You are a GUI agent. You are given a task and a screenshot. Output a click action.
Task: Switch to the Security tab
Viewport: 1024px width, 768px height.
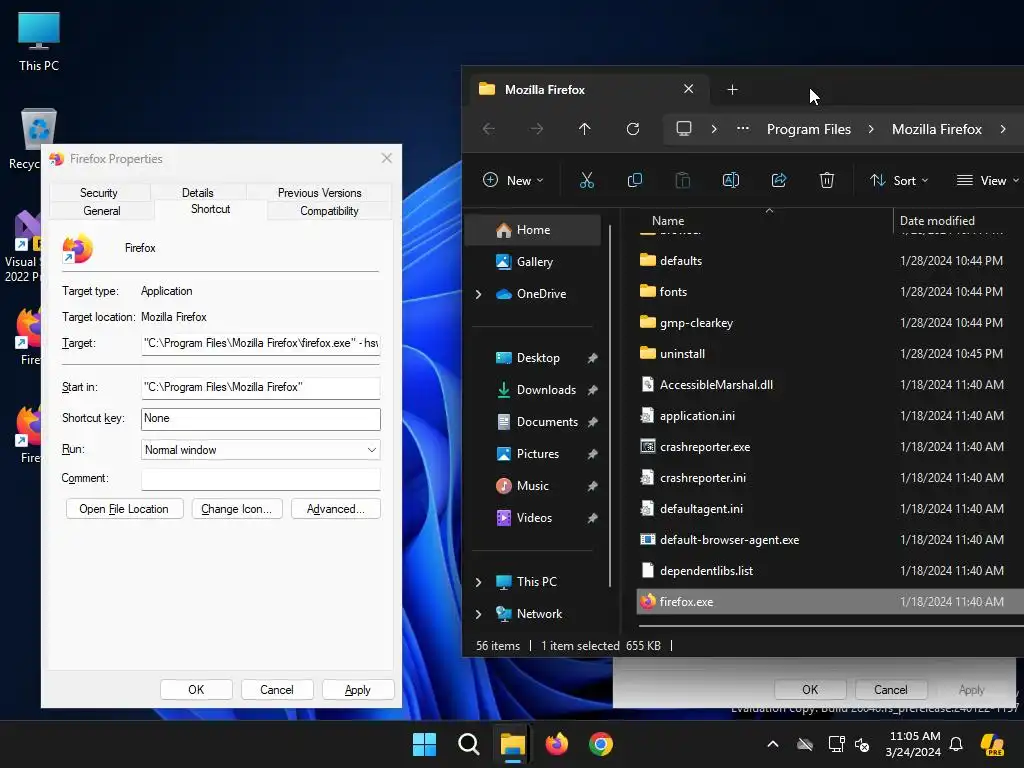point(99,193)
